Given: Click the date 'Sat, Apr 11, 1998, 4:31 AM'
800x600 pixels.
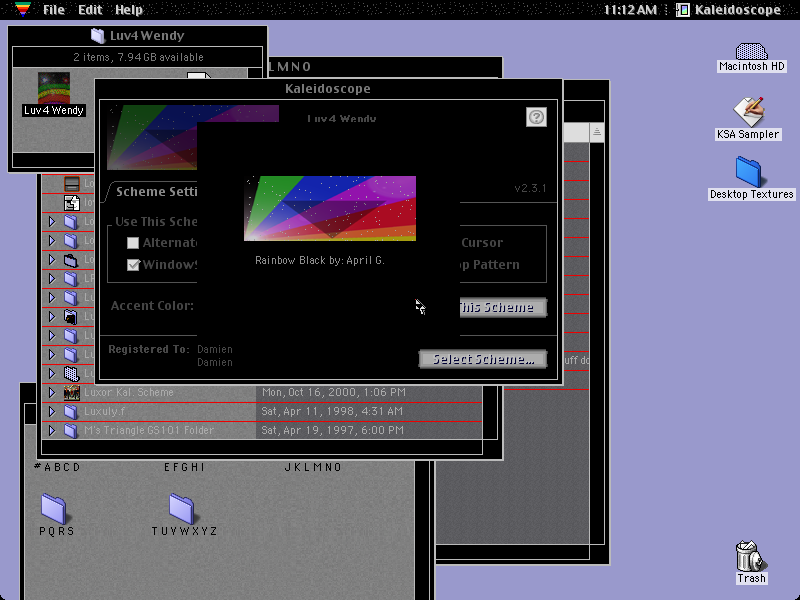Looking at the screenshot, I should pos(332,411).
